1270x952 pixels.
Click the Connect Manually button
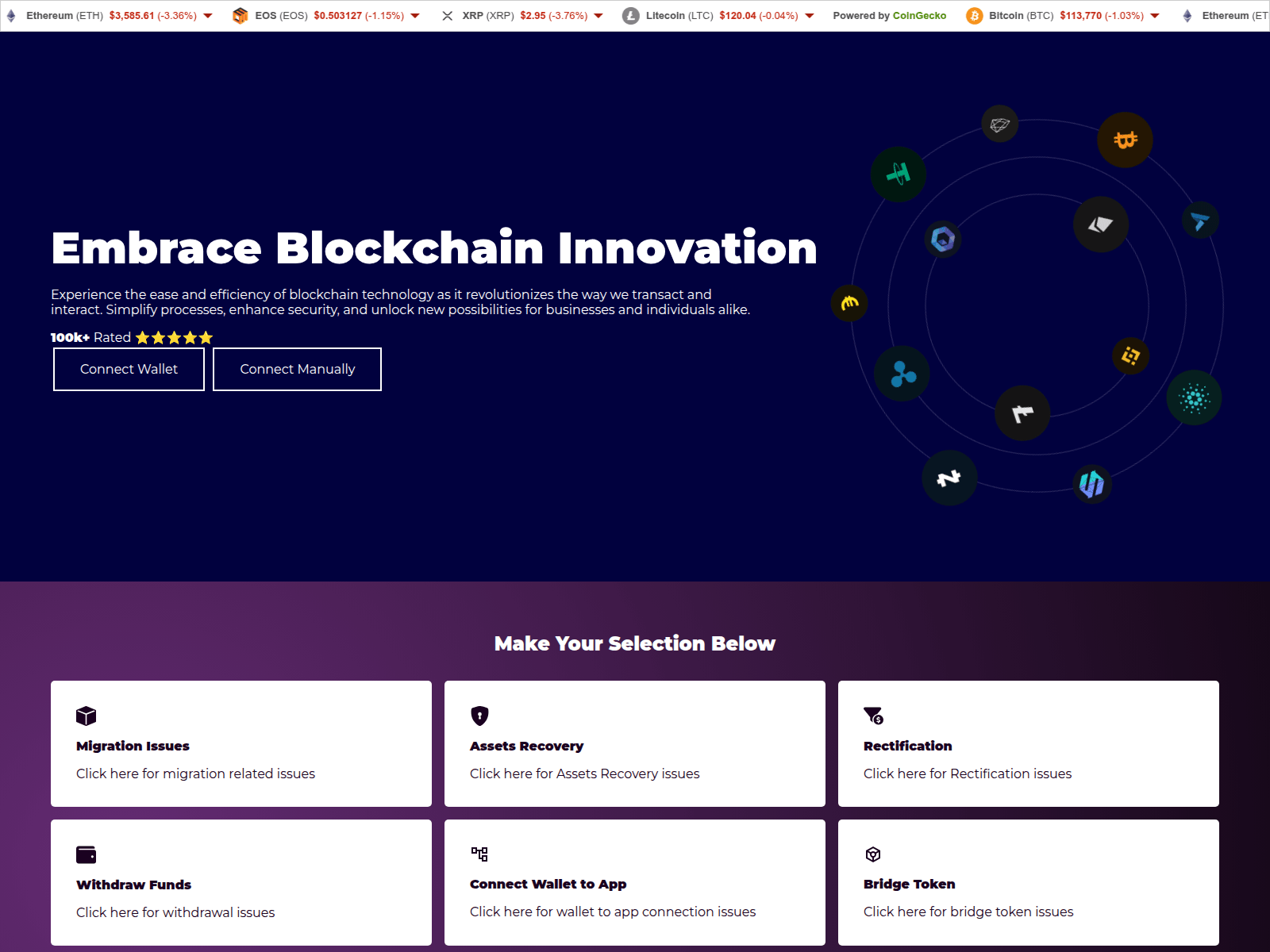coord(297,369)
